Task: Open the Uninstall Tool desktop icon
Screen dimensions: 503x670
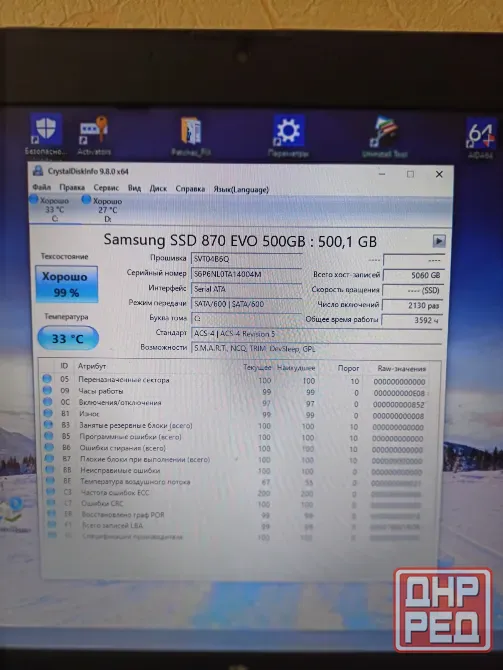Action: 384,137
